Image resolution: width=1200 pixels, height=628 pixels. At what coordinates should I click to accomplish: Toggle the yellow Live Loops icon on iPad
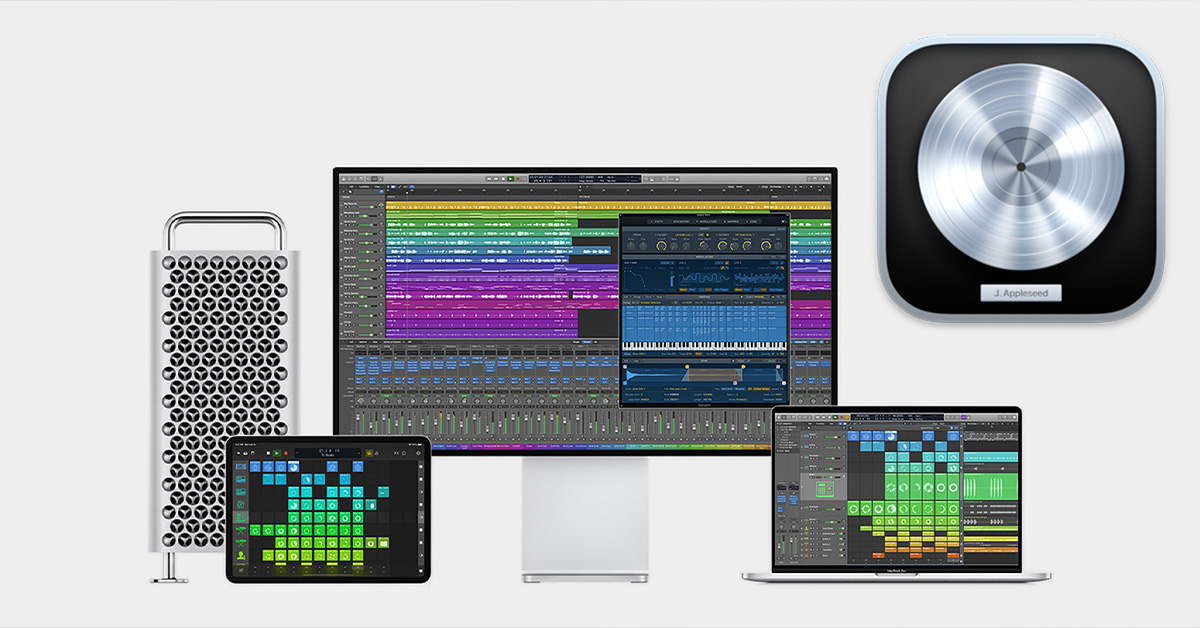(x=369, y=453)
